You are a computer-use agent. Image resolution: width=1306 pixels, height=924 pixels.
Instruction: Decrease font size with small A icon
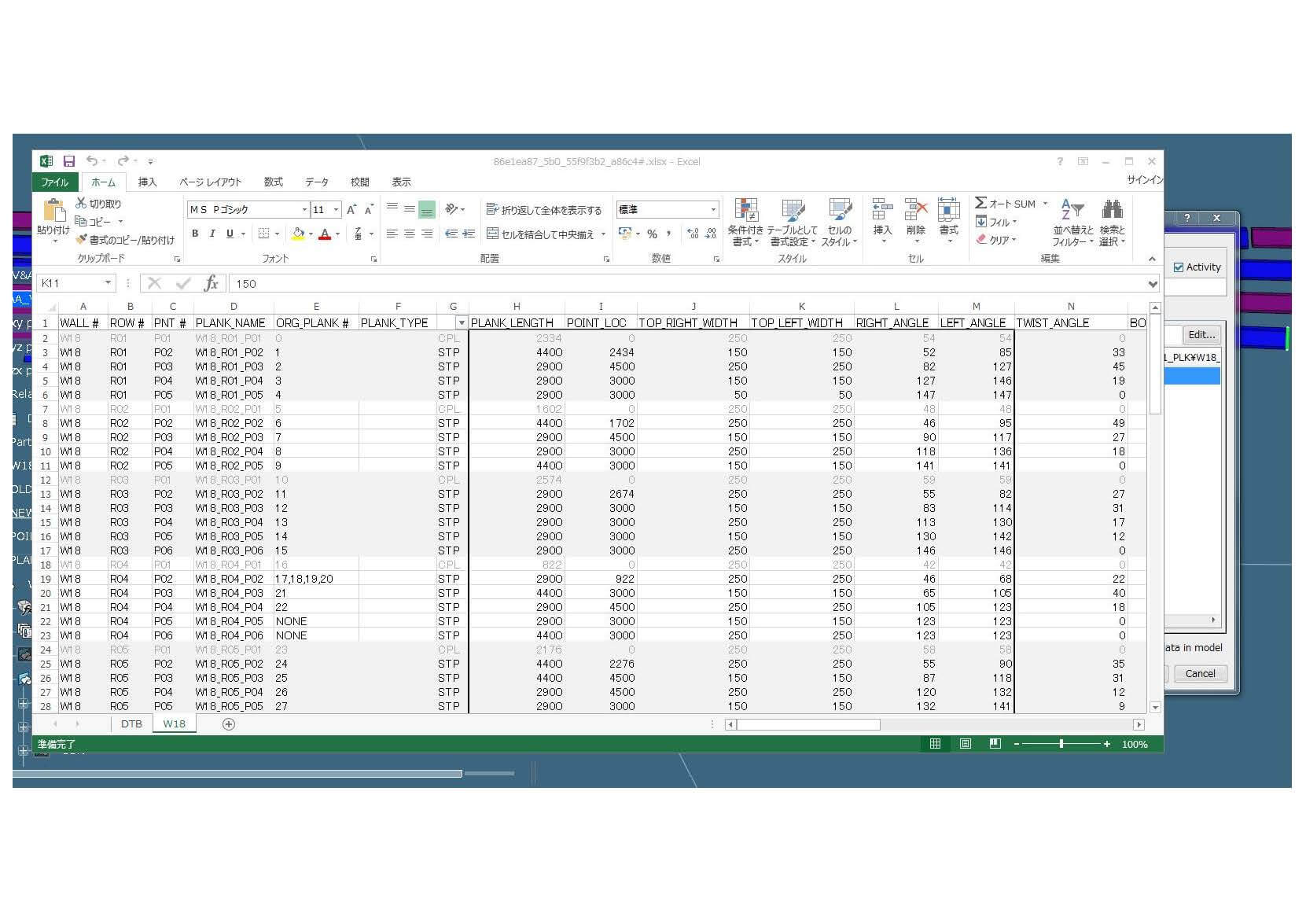point(368,209)
